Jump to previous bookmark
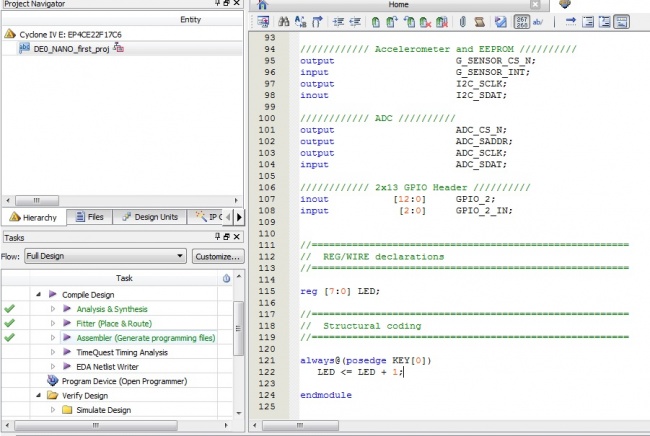The height and width of the screenshot is (436, 650). click(409, 22)
